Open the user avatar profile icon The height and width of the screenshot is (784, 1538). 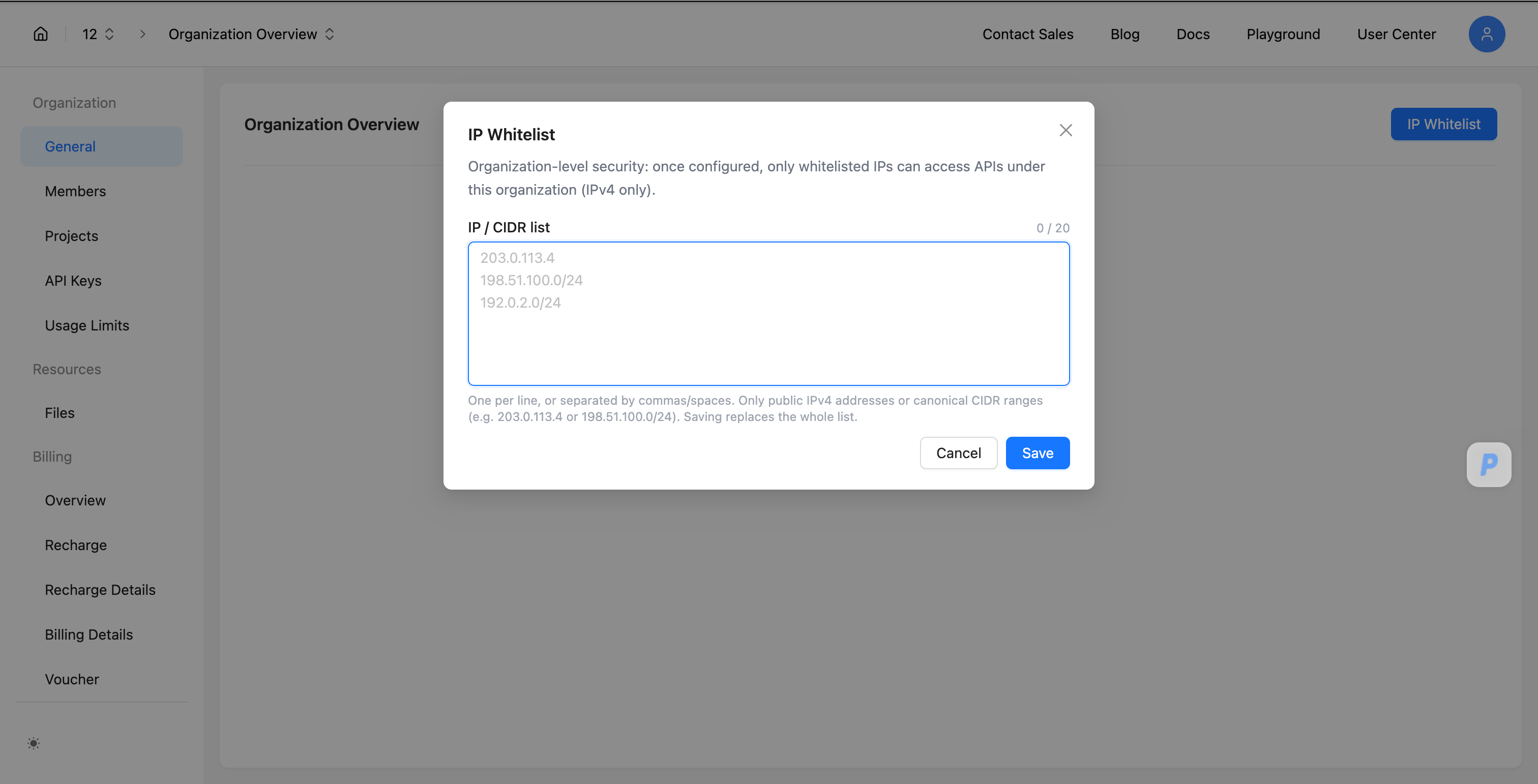[x=1487, y=34]
